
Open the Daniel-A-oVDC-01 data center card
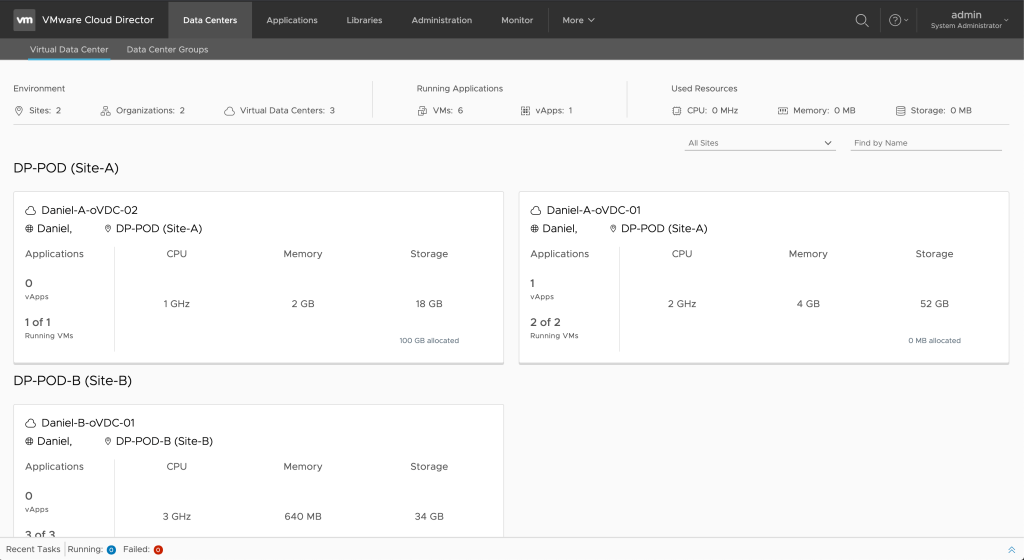[764, 277]
